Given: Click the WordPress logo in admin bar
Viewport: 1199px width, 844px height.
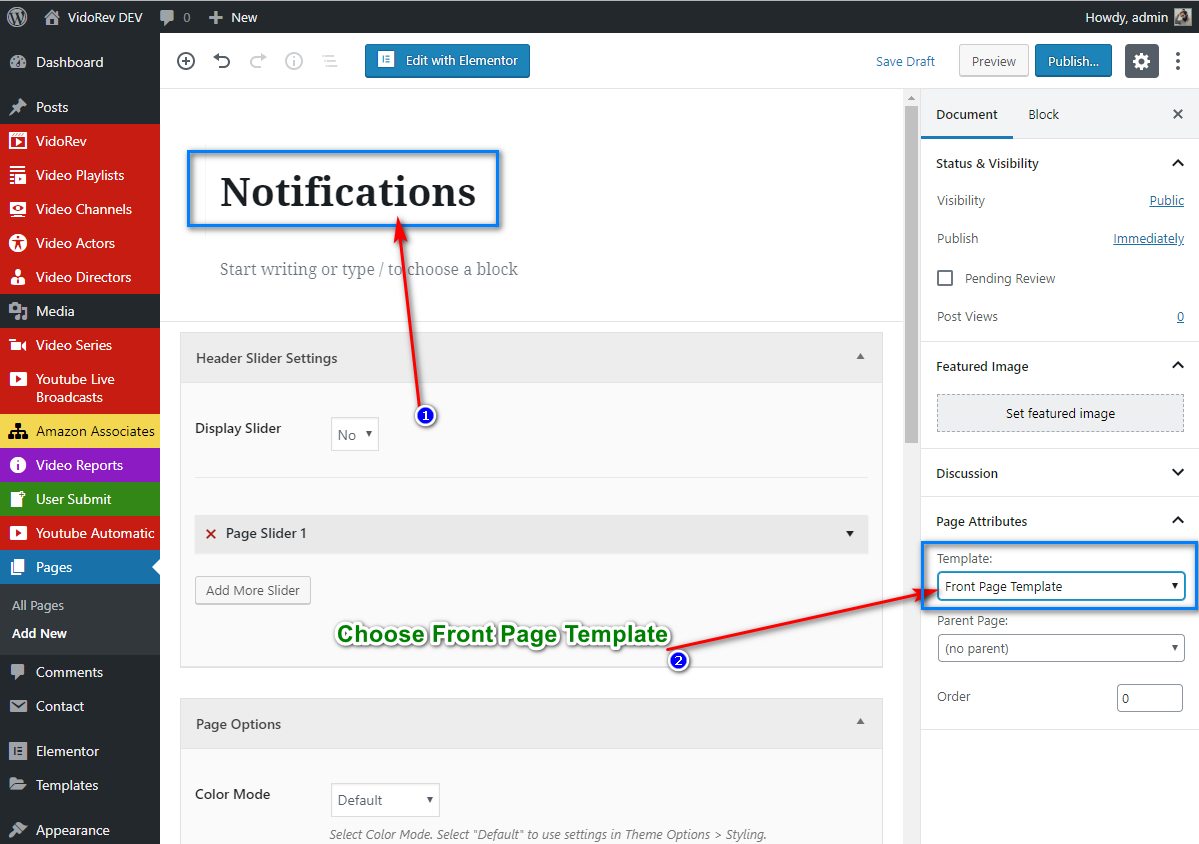Looking at the screenshot, I should [17, 17].
